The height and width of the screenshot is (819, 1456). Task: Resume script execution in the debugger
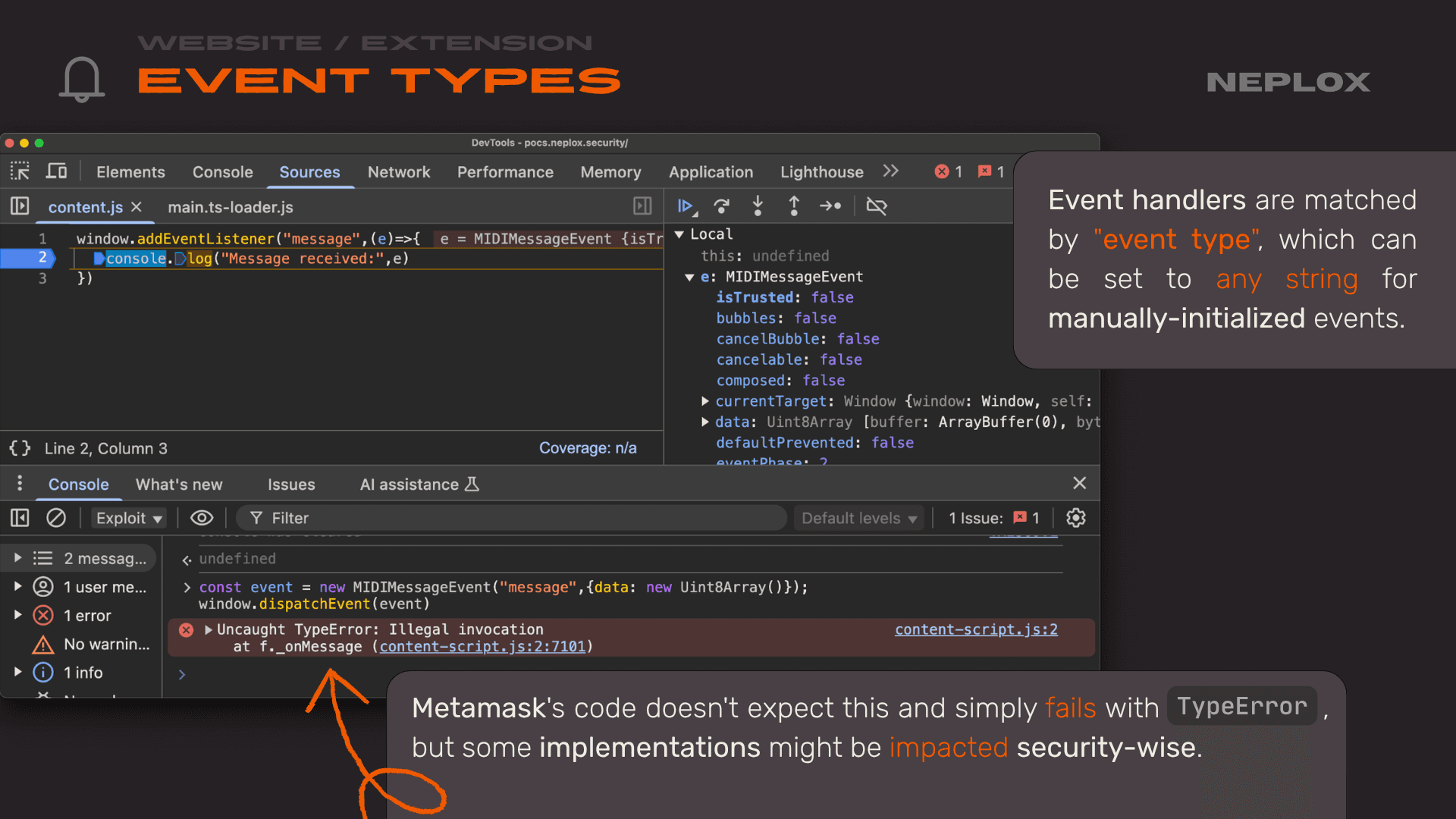685,206
